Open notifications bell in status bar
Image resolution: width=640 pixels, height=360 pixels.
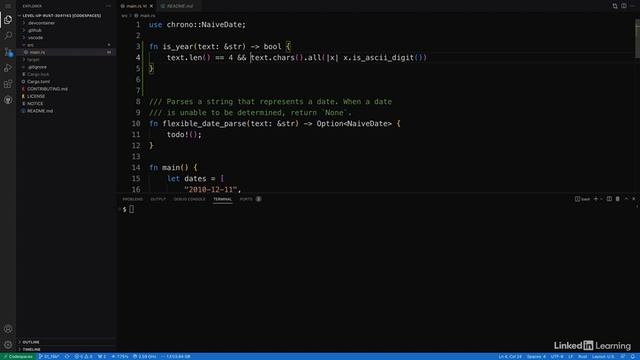coord(632,357)
